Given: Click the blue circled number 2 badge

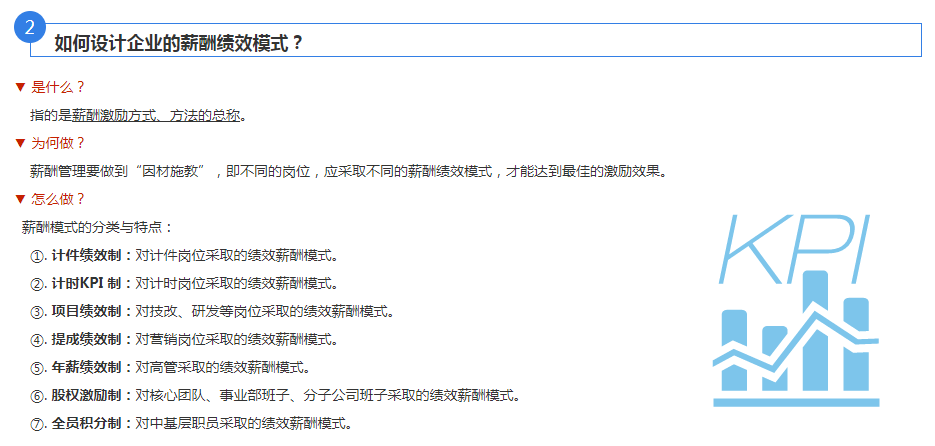Looking at the screenshot, I should click(30, 28).
